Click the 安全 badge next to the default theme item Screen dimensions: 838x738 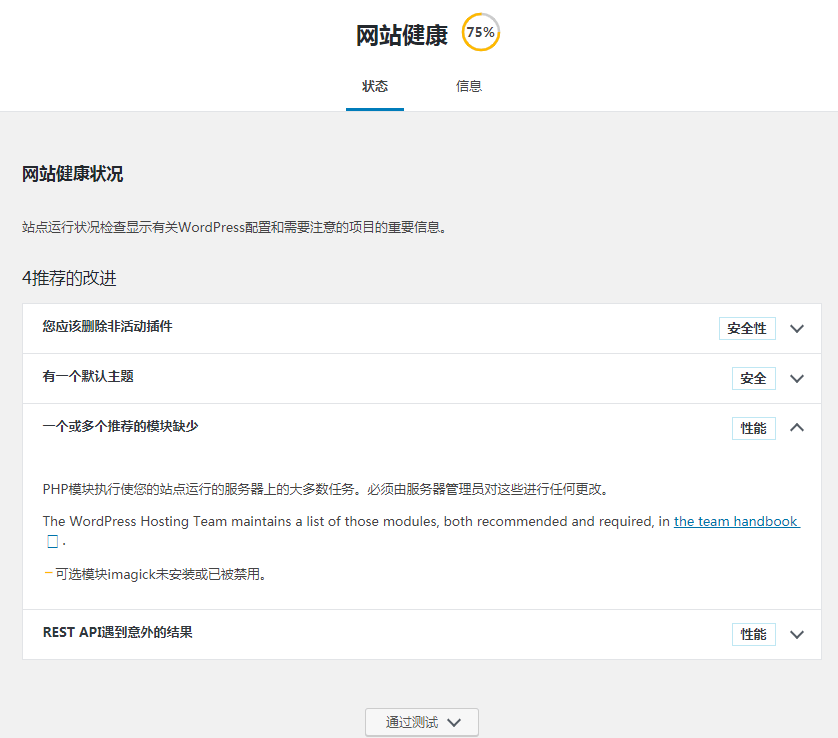[753, 378]
